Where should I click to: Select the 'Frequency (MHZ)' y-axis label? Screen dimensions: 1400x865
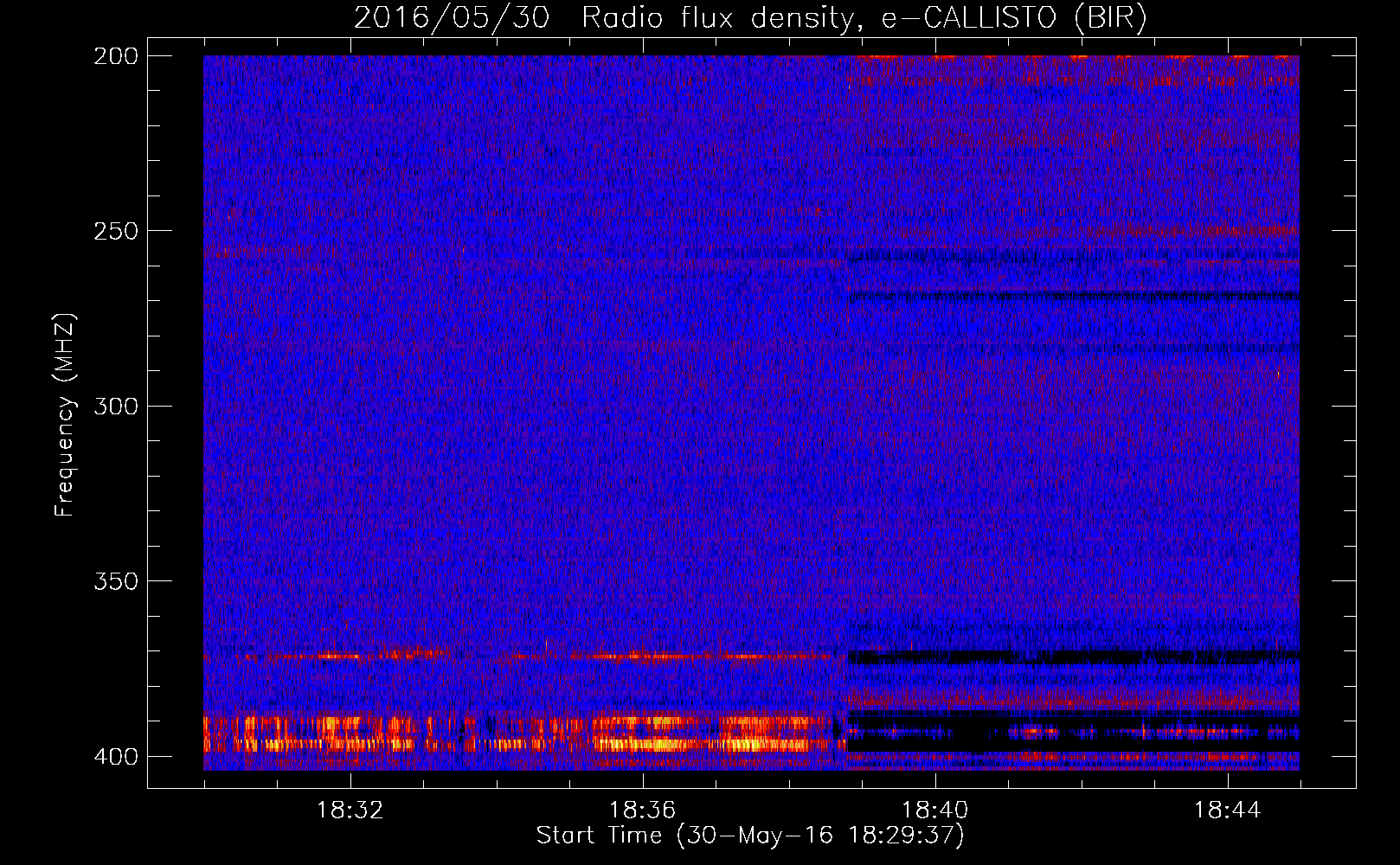(65, 415)
